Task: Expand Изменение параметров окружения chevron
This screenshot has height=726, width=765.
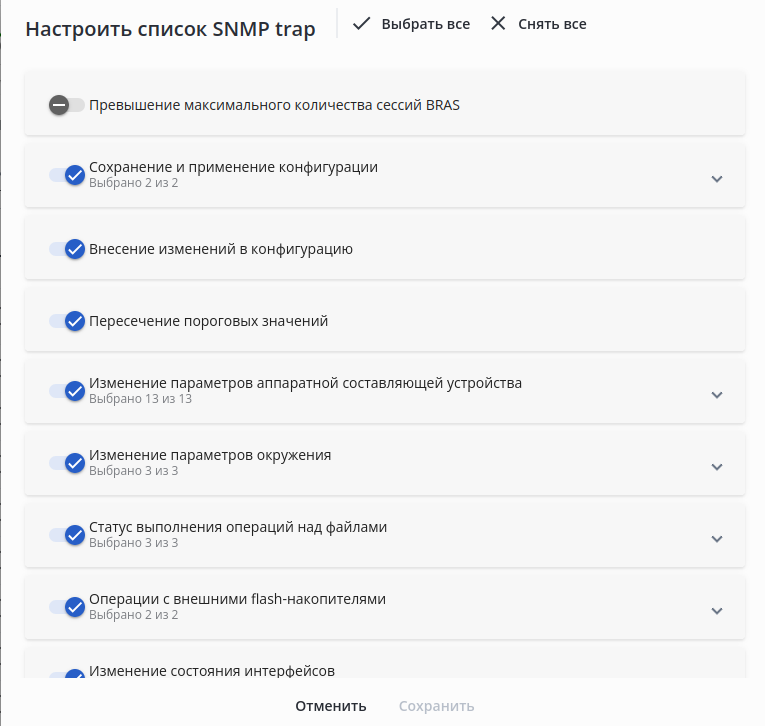Action: (716, 467)
